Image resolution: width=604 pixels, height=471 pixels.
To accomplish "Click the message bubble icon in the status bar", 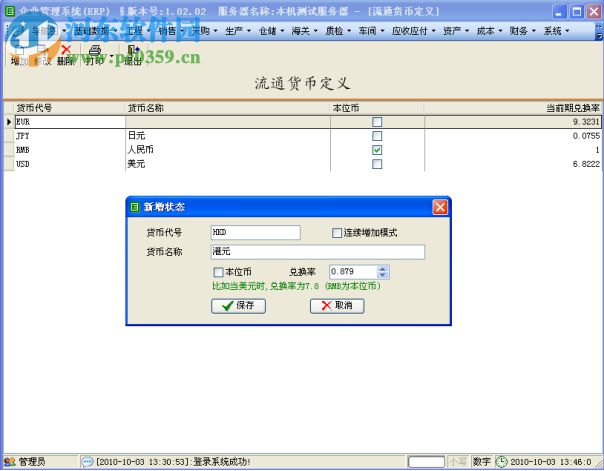I will [x=87, y=461].
